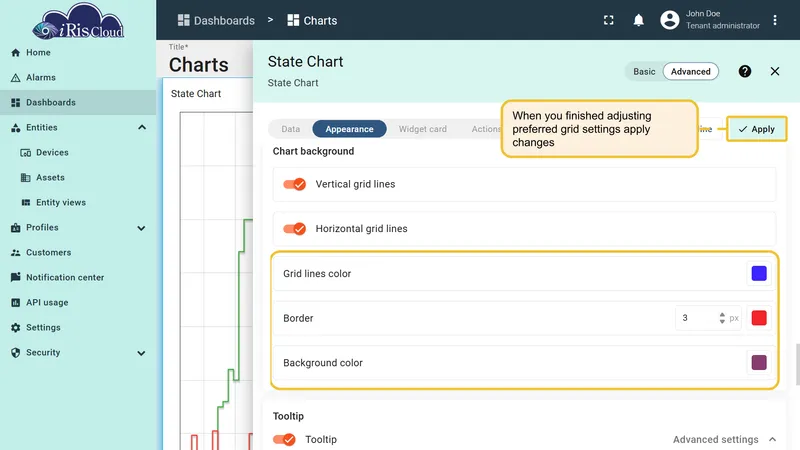Screen dimensions: 800x450
Task: Click the Devices icon
Action: click(x=26, y=153)
